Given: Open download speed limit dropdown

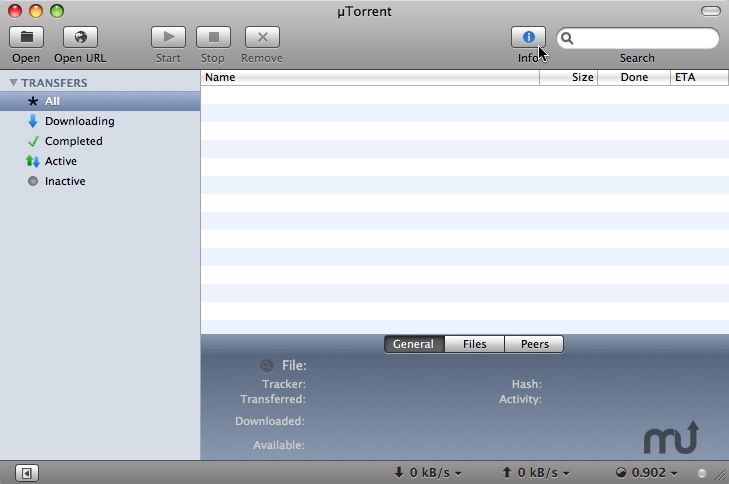Looking at the screenshot, I should (x=428, y=473).
